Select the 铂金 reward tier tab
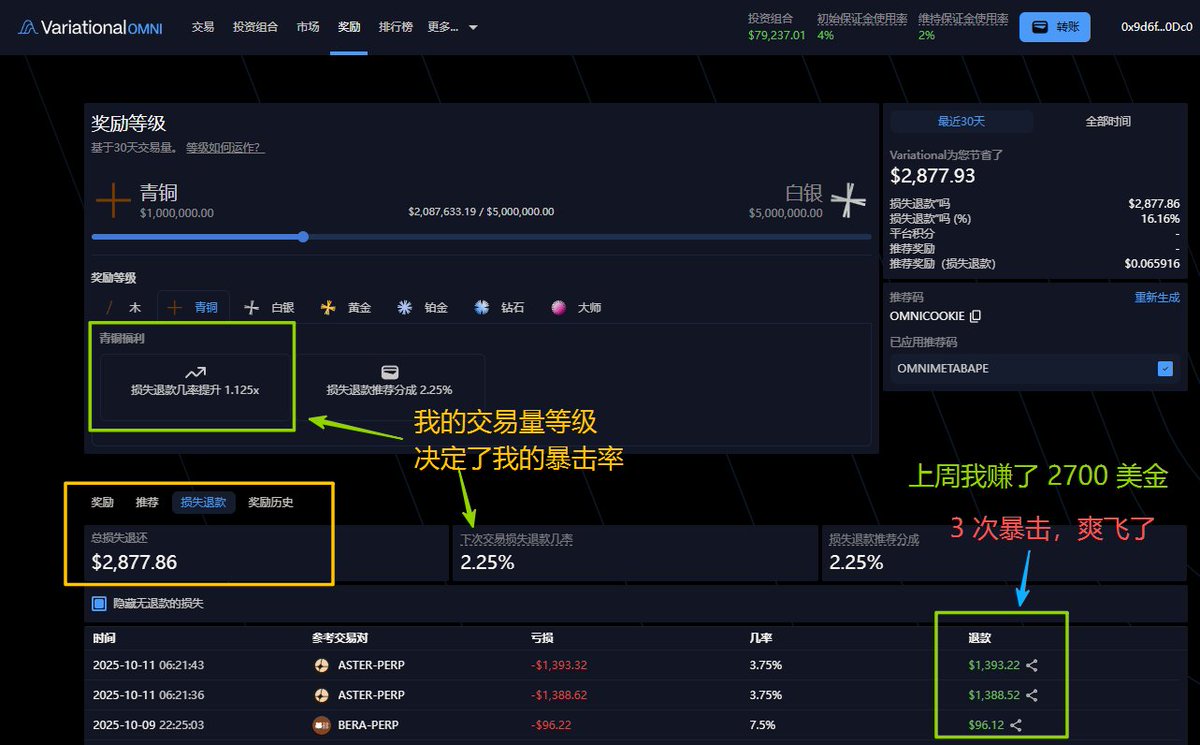1200x745 pixels. pyautogui.click(x=422, y=308)
